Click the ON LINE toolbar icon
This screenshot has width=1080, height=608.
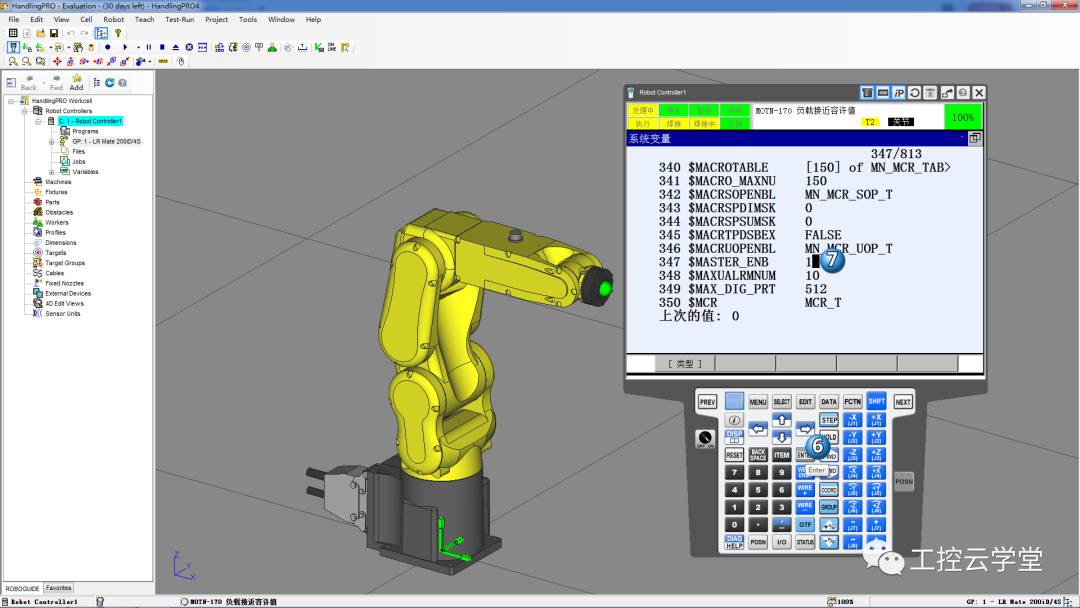tap(332, 48)
